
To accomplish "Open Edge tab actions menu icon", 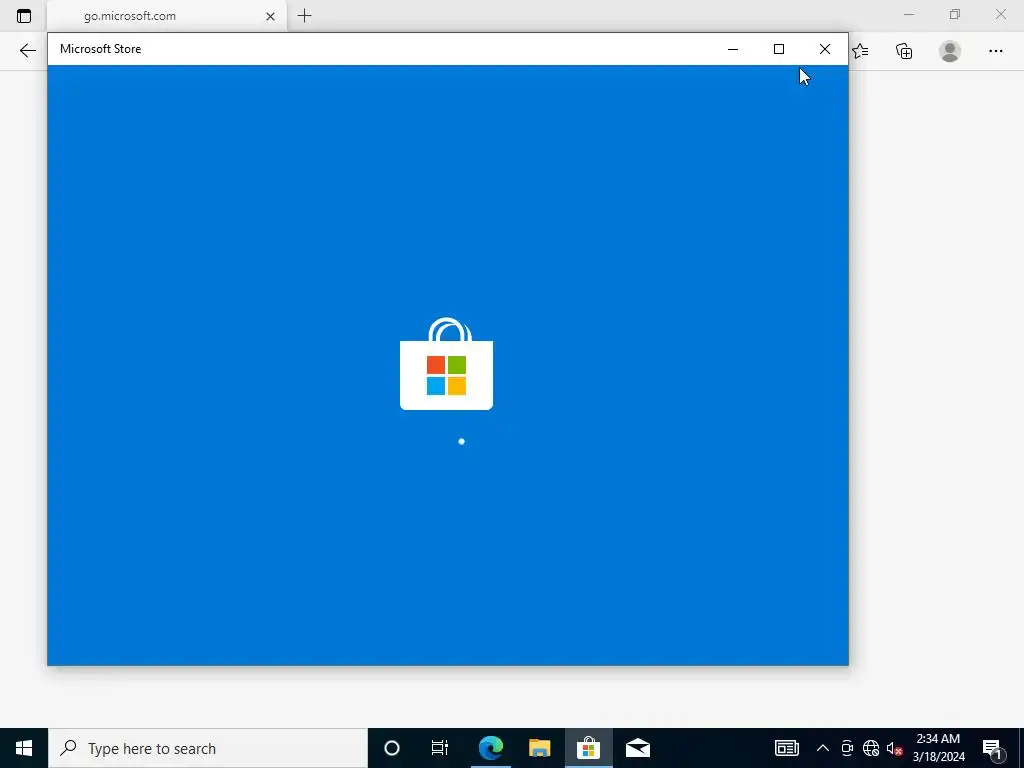I will coord(24,16).
